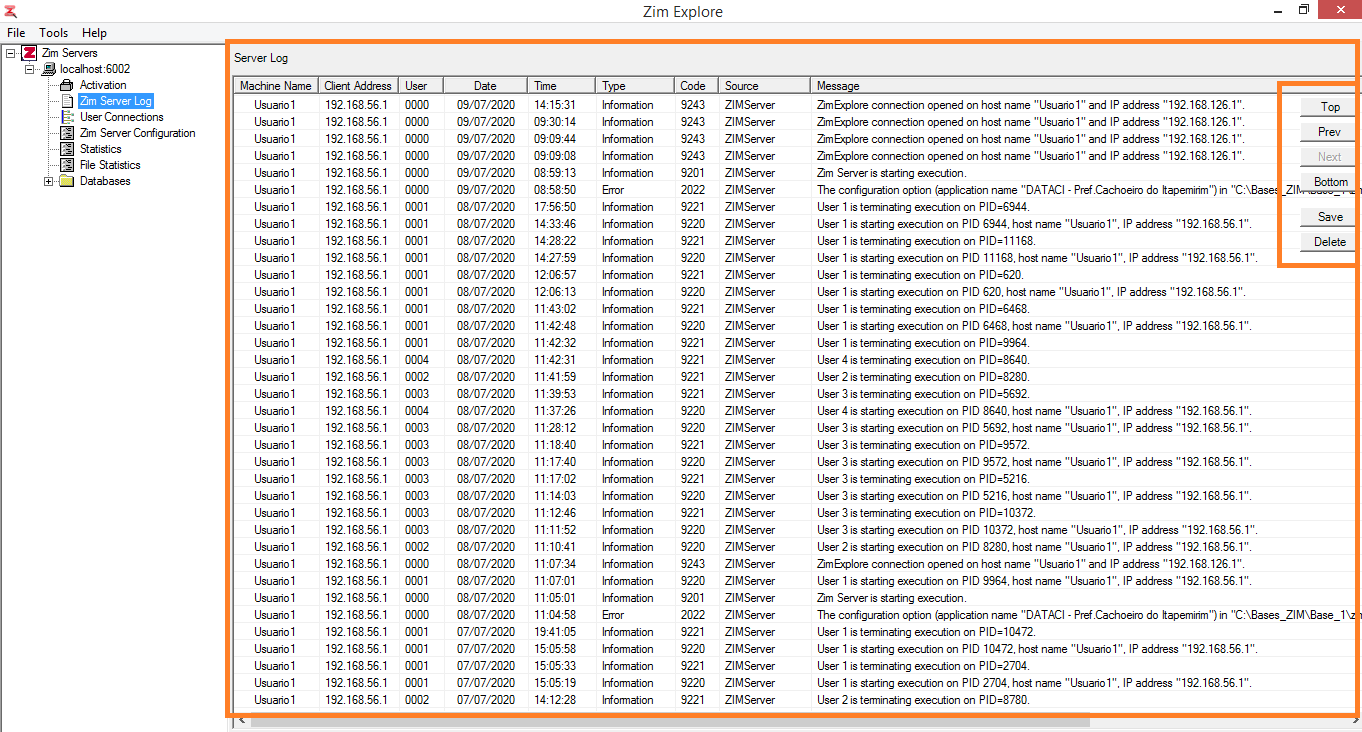Click code 9201 in the 11:05:01 row
1362x732 pixels.
click(693, 598)
